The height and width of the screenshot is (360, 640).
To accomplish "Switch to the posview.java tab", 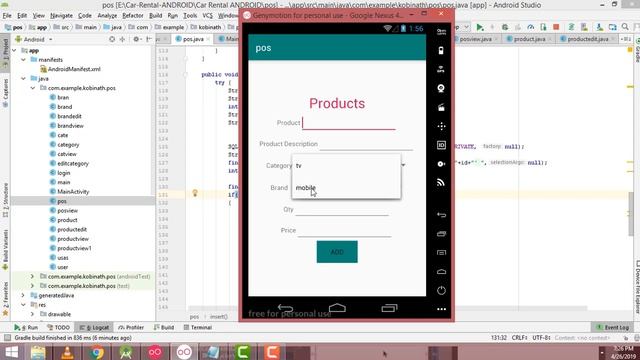I will [x=475, y=39].
